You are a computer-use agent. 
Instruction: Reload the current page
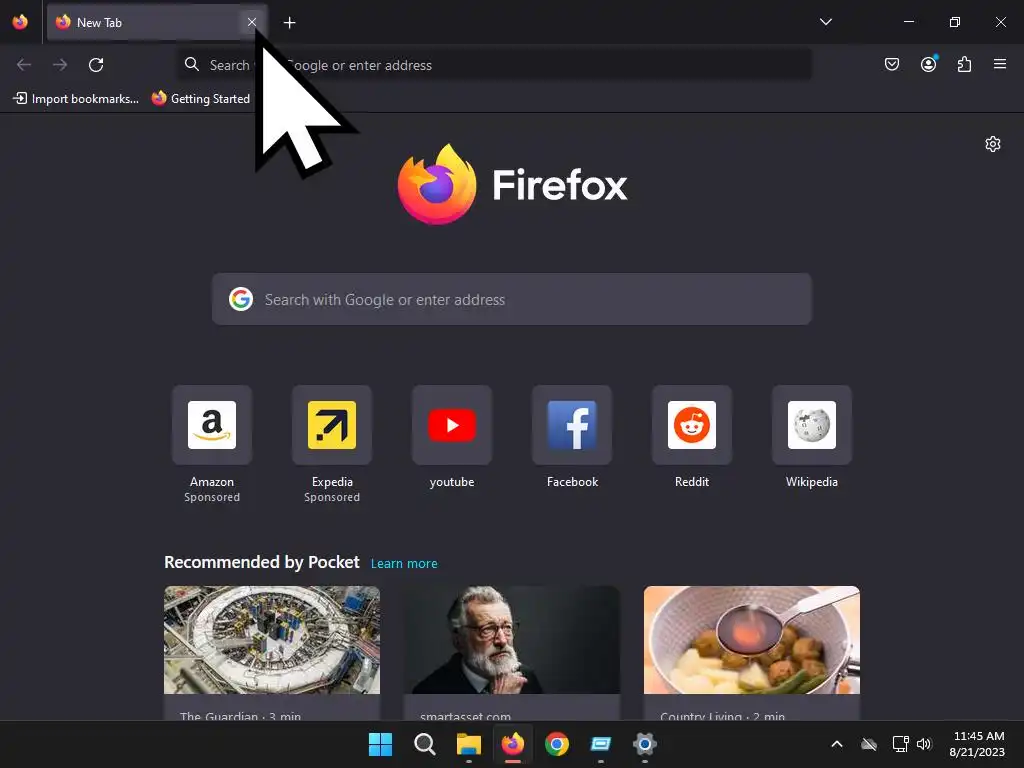pyautogui.click(x=96, y=65)
